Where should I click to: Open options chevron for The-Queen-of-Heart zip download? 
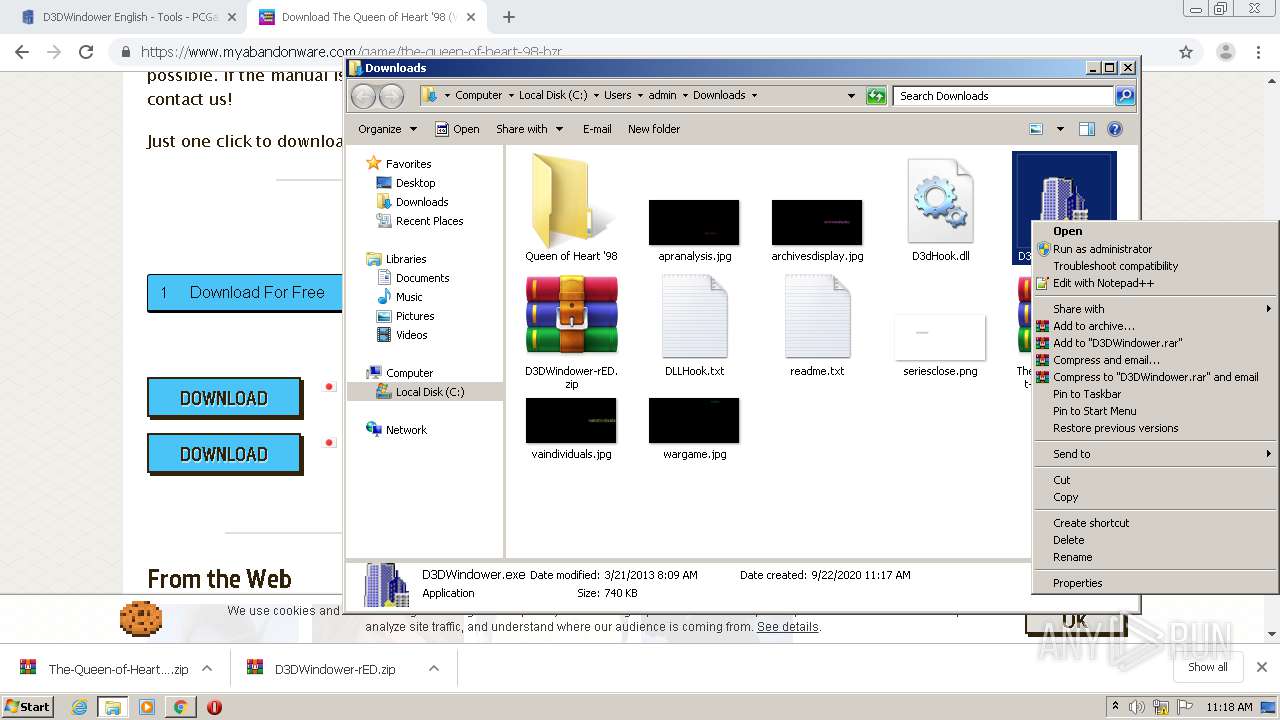(x=207, y=668)
